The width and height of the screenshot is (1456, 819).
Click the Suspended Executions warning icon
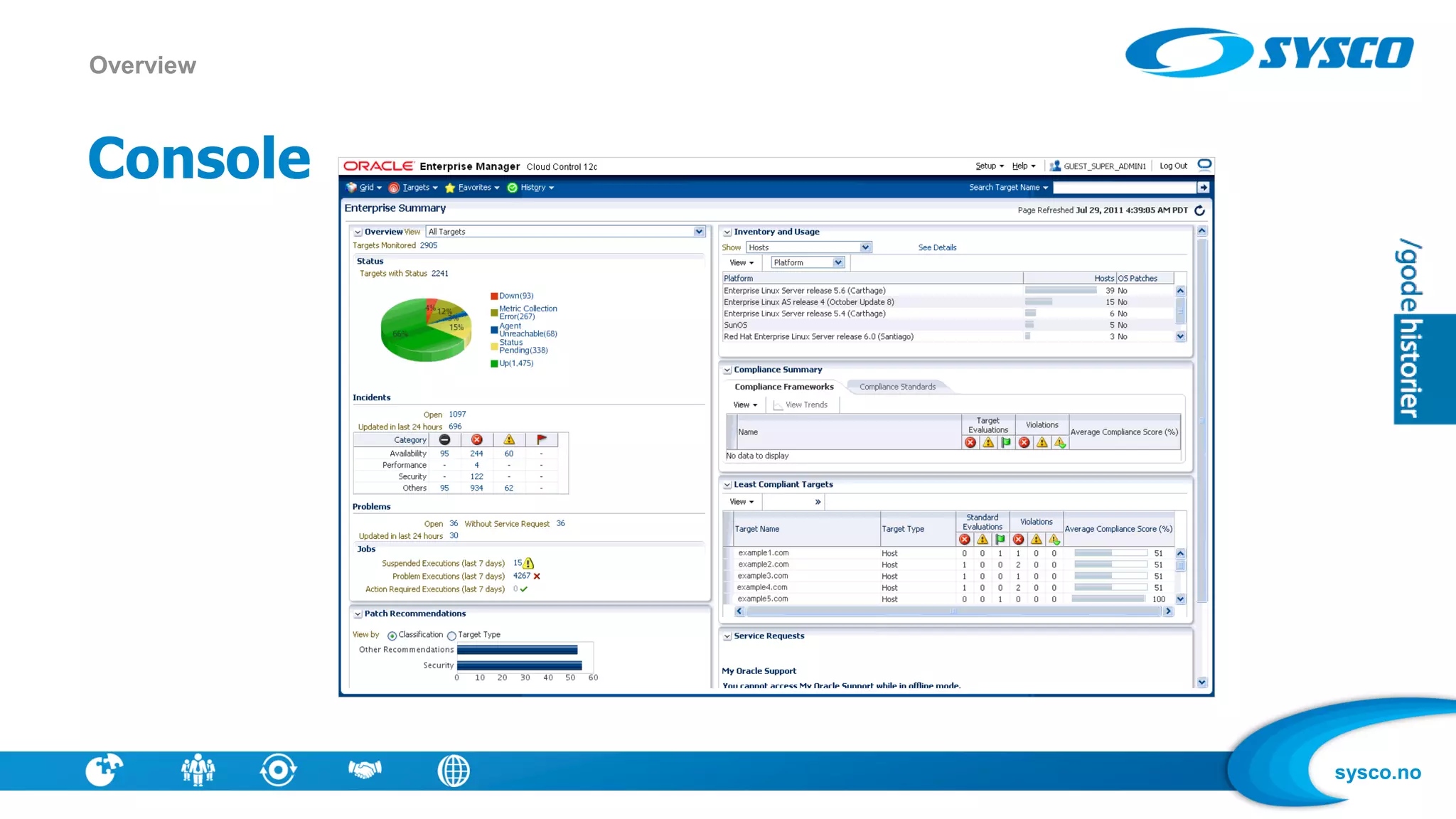(x=529, y=563)
